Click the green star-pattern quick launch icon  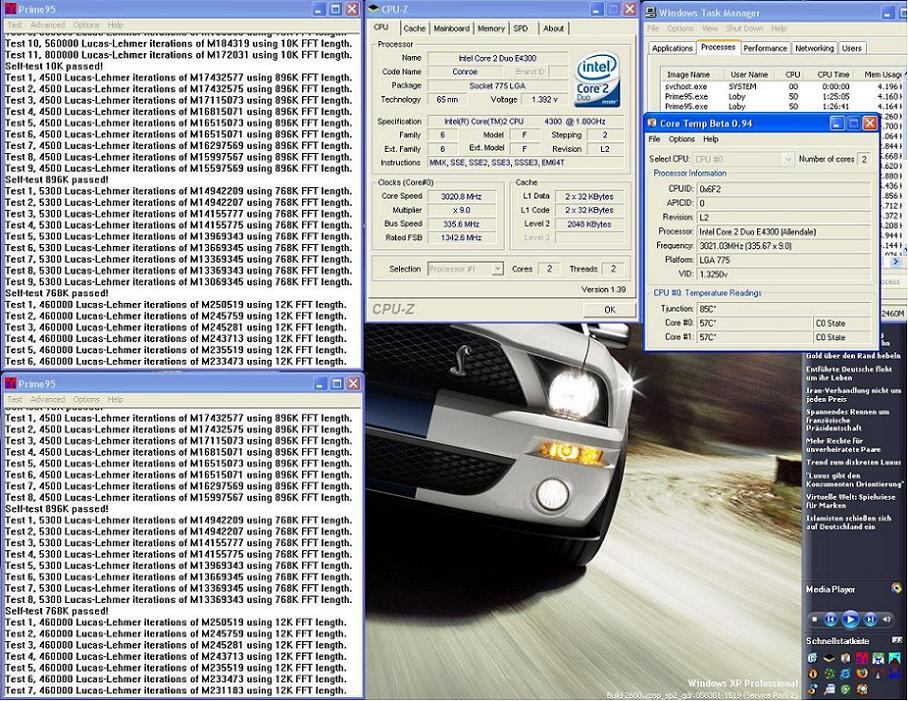click(x=830, y=674)
